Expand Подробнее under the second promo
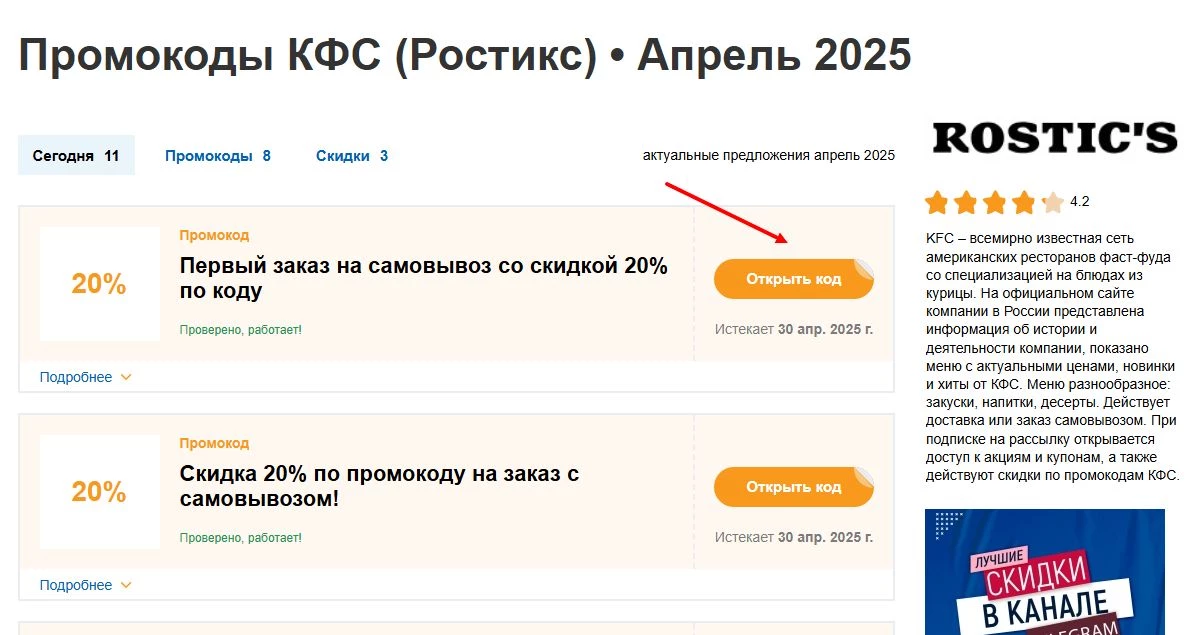The height and width of the screenshot is (635, 1204). [x=74, y=585]
